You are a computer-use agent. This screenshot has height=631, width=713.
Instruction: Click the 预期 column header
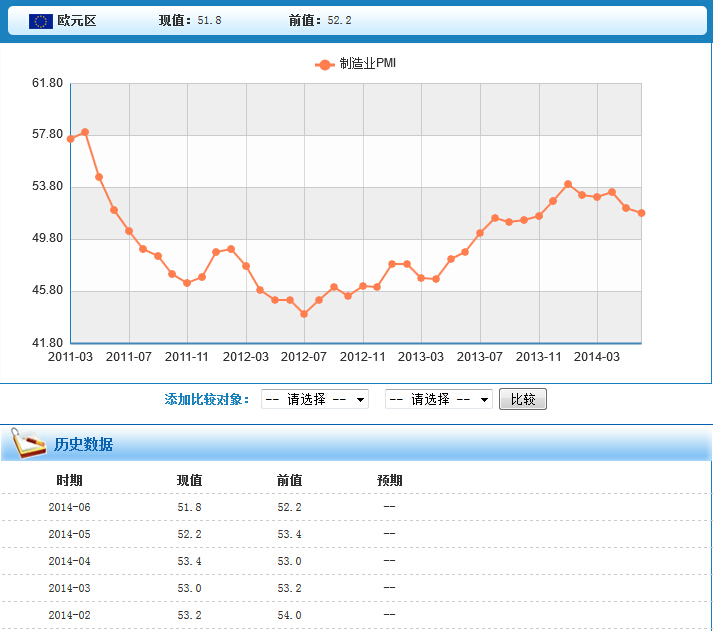(389, 480)
